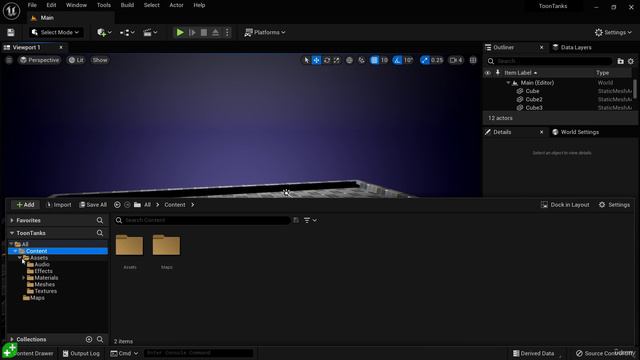Switch to the Data Layers tab
Image resolution: width=640 pixels, height=360 pixels.
coord(572,47)
